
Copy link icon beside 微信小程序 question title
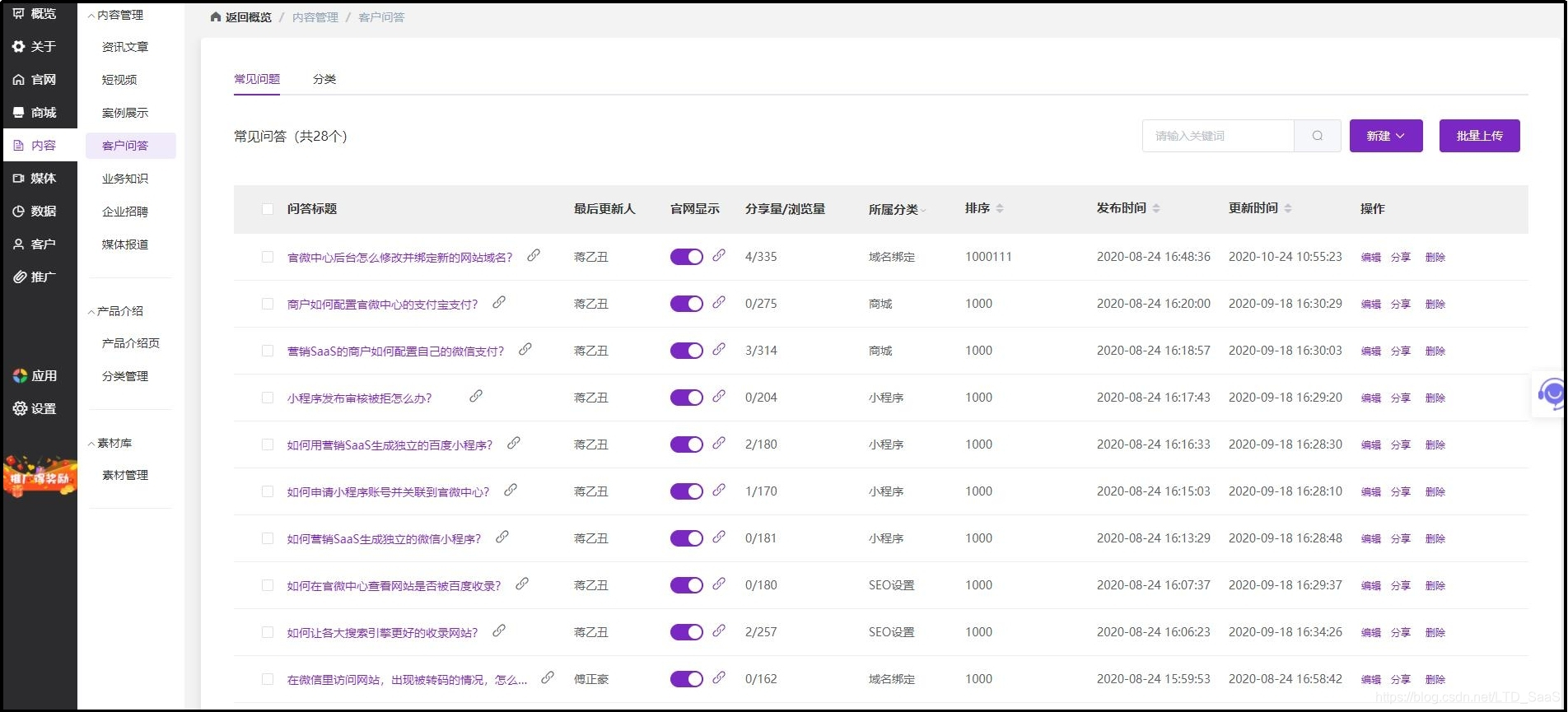[x=502, y=537]
